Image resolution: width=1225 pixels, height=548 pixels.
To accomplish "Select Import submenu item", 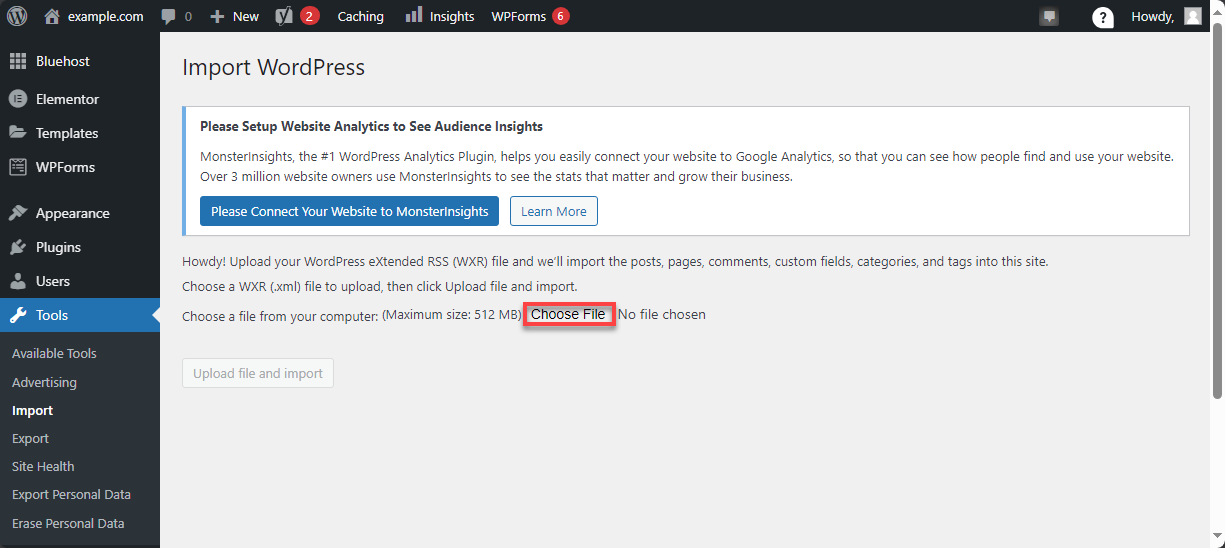I will (x=33, y=410).
